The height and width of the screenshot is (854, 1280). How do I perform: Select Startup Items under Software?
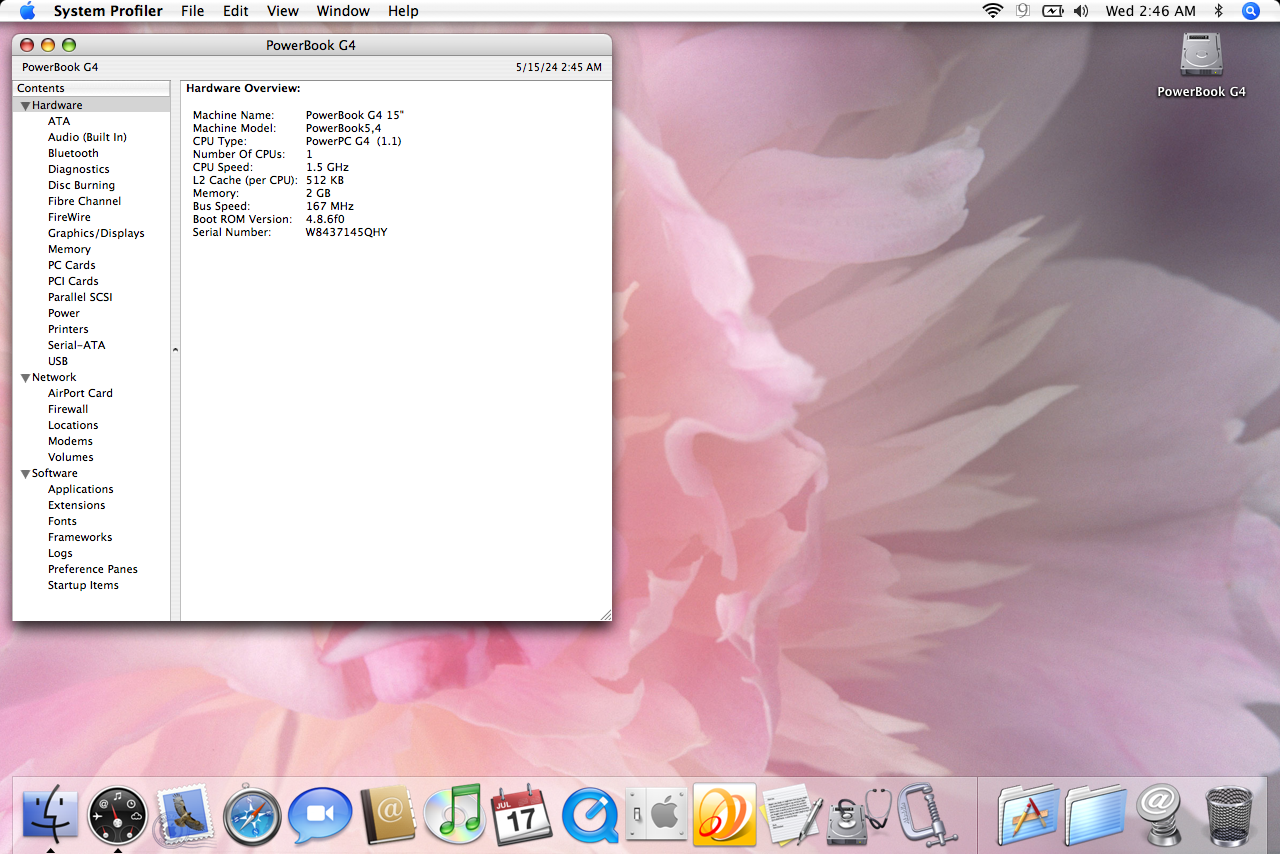point(83,585)
